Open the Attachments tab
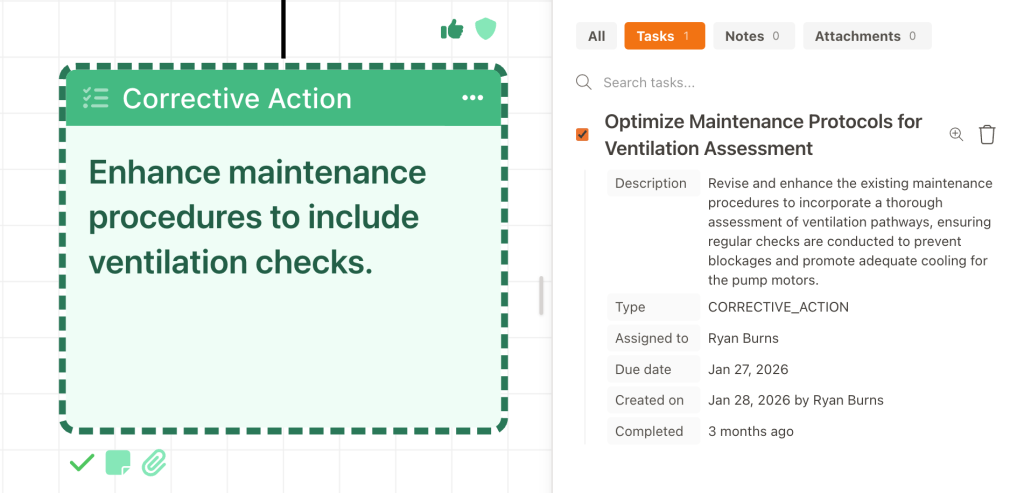Viewport: 1024px width, 493px height. pos(867,36)
